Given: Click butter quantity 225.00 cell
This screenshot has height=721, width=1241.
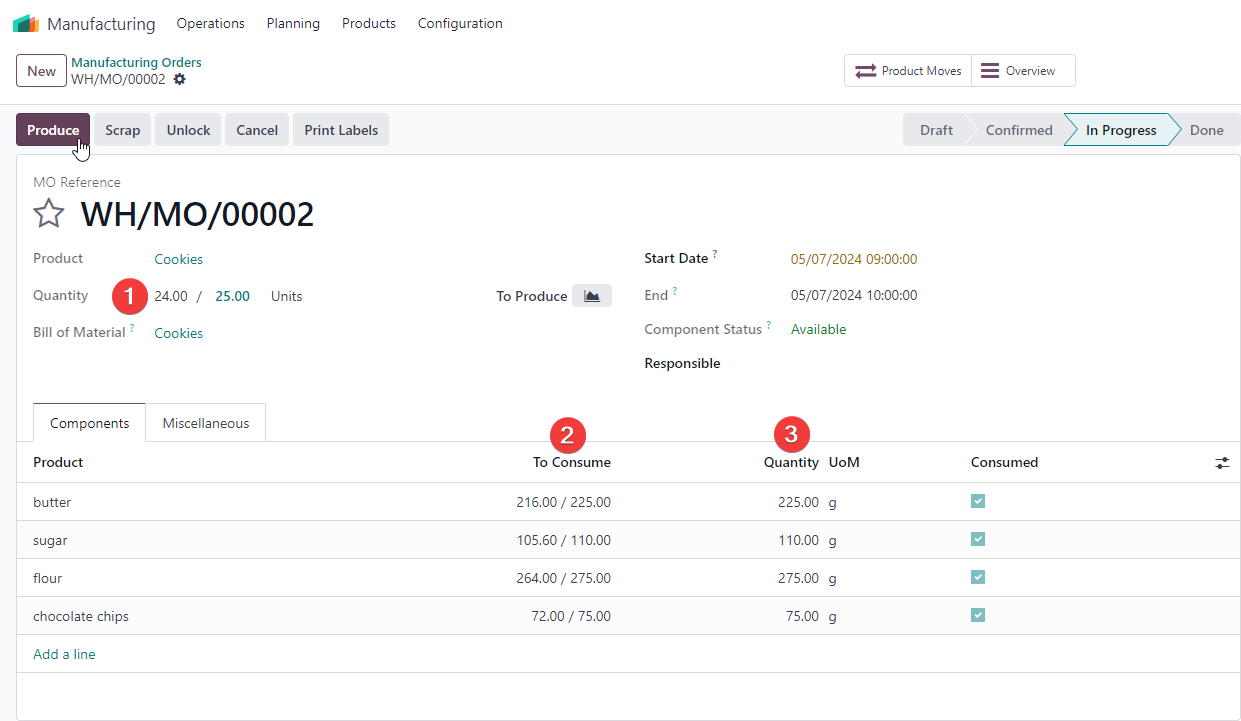Looking at the screenshot, I should point(798,502).
